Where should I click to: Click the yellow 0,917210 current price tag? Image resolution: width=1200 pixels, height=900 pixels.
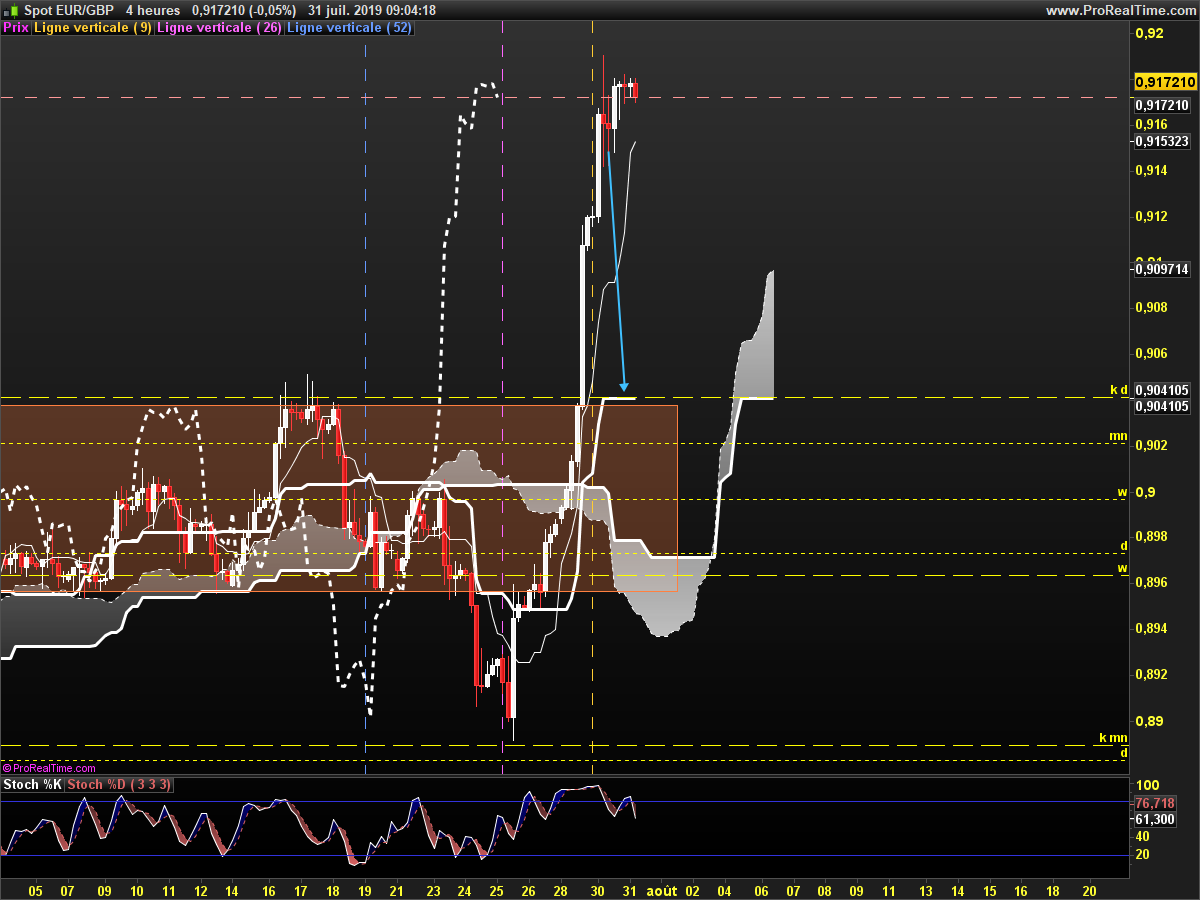(1165, 82)
